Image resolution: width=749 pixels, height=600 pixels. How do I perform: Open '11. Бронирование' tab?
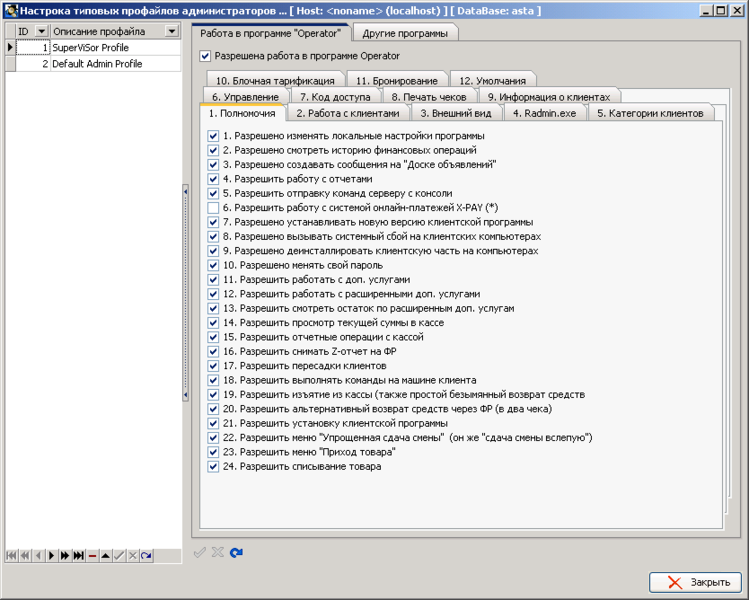[x=397, y=81]
